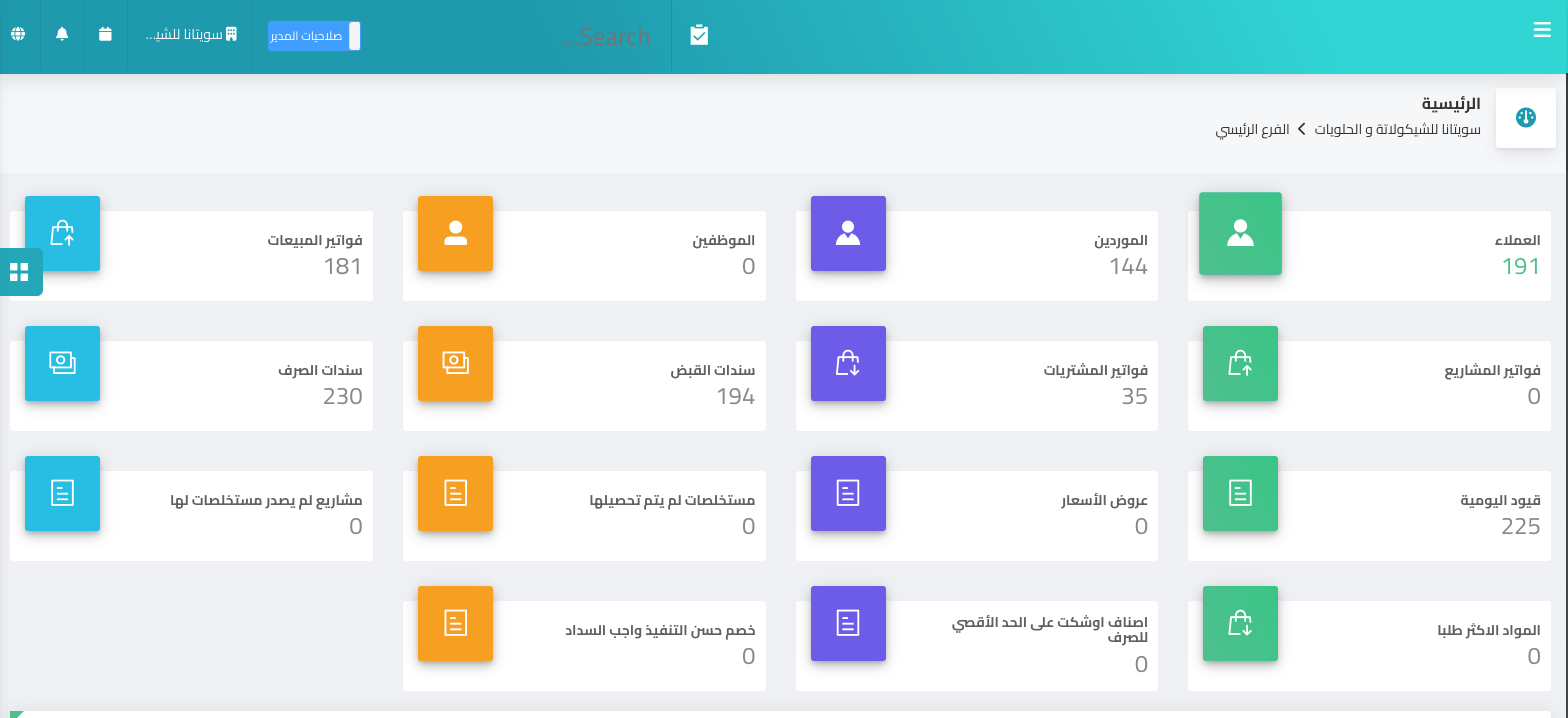Click the orange سندات القبض money icon
The image size is (1568, 718).
455,363
